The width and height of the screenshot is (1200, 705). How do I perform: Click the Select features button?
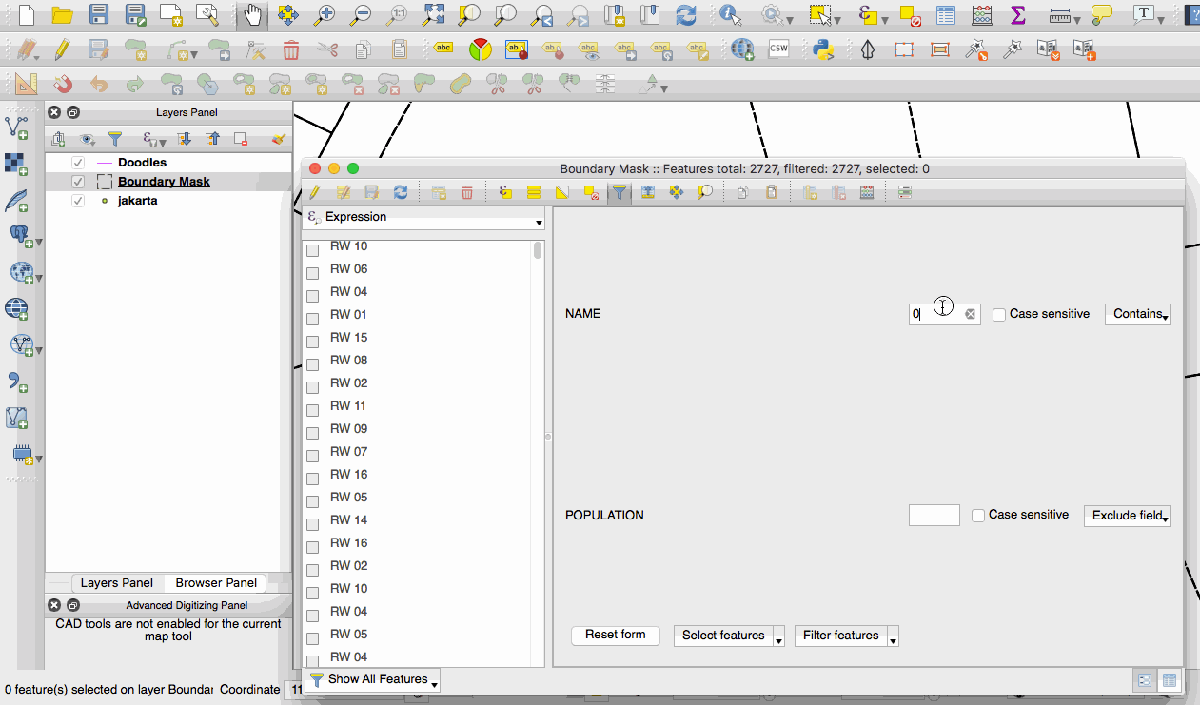[722, 636]
